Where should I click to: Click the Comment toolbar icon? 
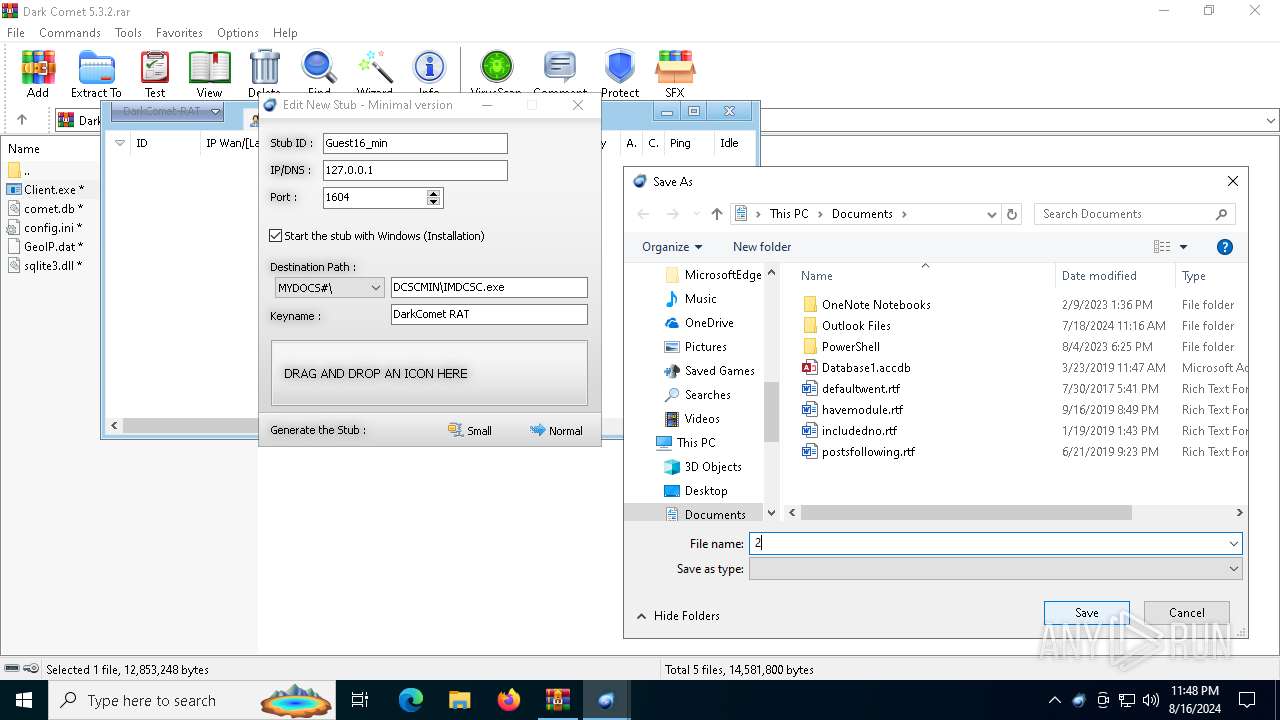560,74
